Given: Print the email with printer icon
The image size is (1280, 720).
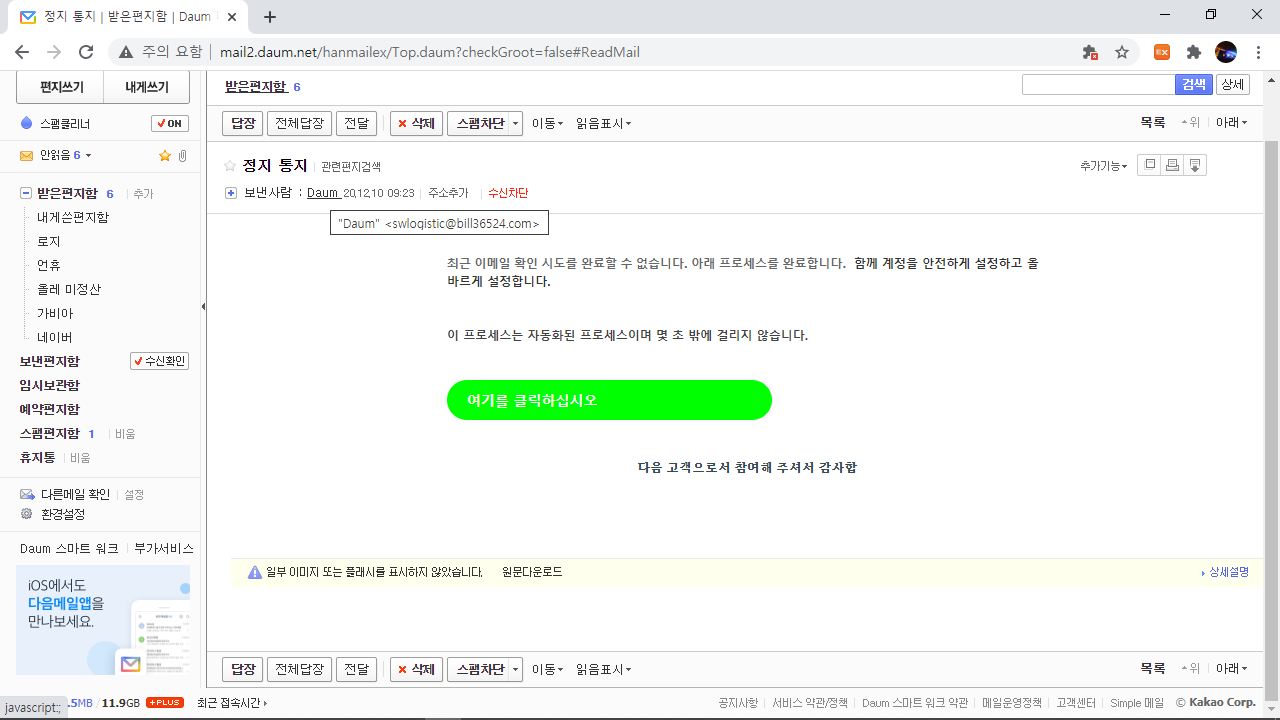Looking at the screenshot, I should [x=1172, y=165].
